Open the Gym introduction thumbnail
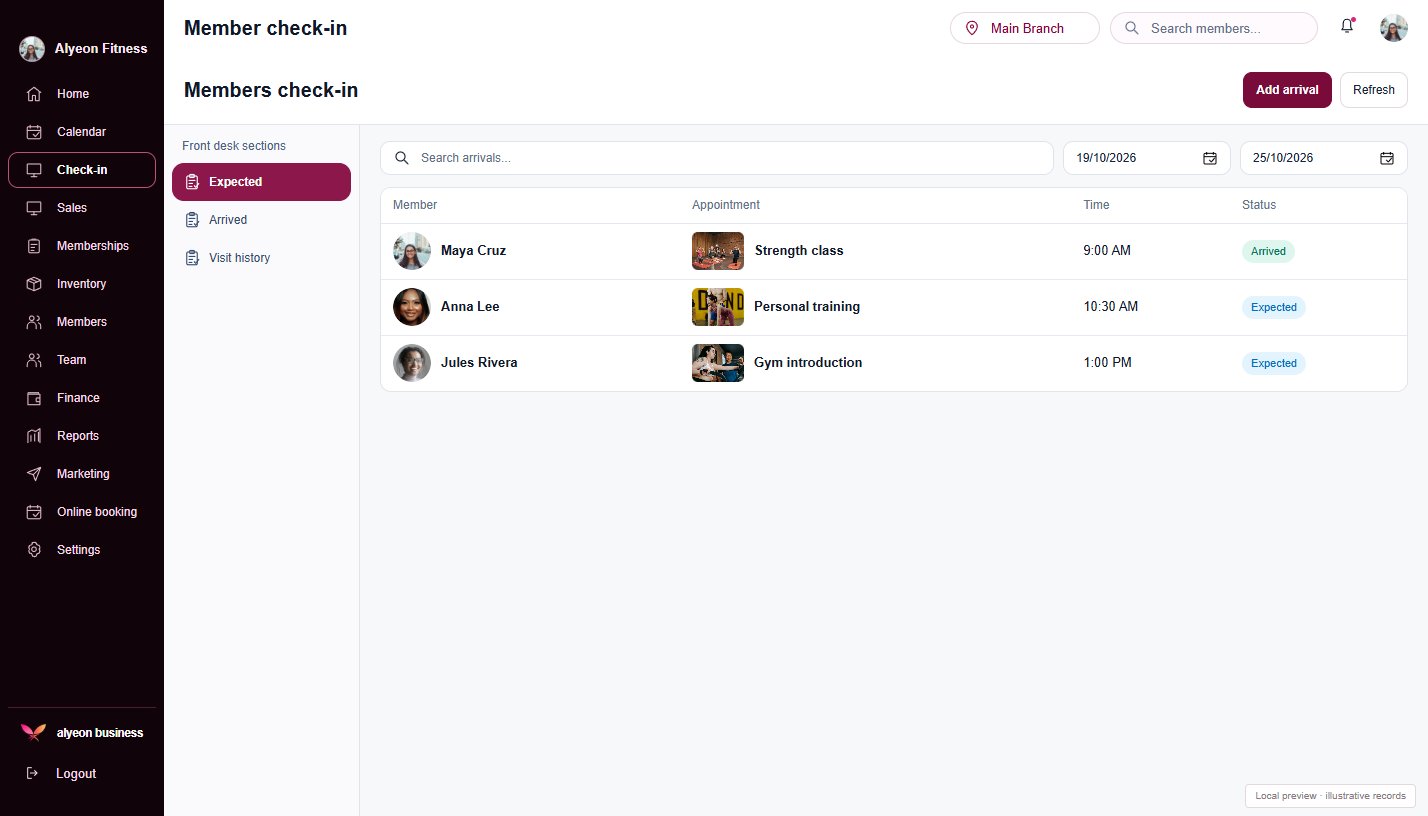The image size is (1428, 816). (x=718, y=363)
